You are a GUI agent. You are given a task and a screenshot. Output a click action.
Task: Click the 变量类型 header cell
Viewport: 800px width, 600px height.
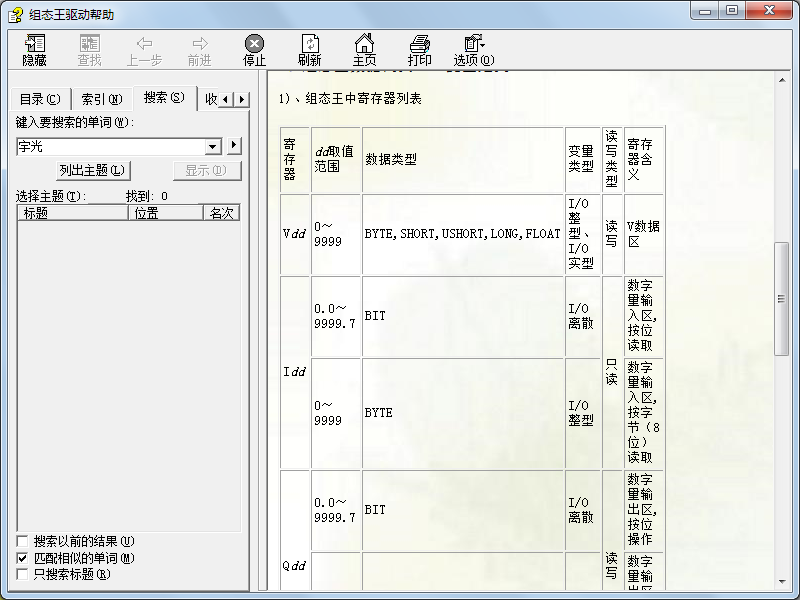coord(582,159)
